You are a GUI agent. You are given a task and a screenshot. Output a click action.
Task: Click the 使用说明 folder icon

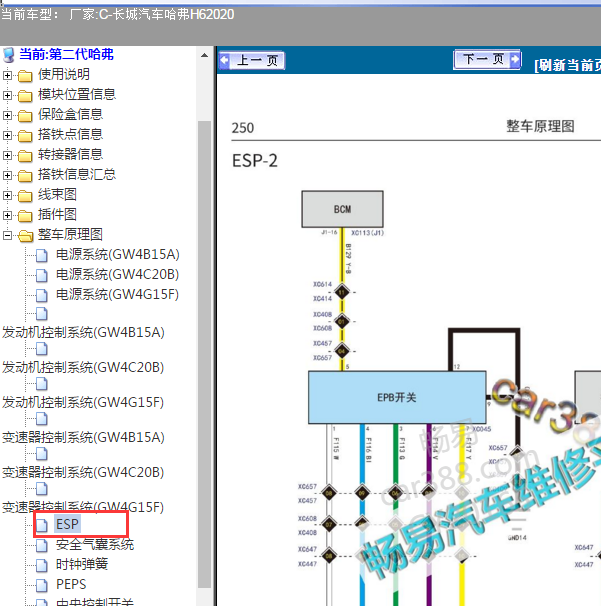click(x=25, y=76)
